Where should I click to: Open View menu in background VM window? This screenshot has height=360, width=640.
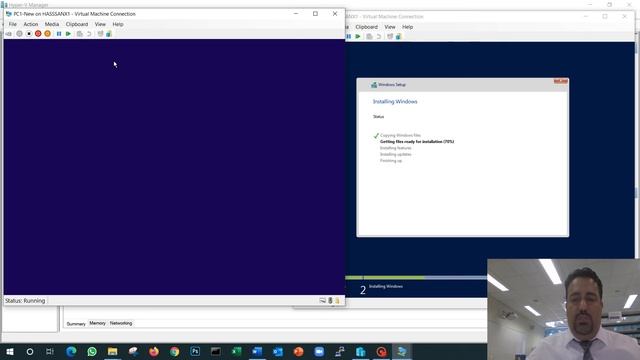(390, 27)
